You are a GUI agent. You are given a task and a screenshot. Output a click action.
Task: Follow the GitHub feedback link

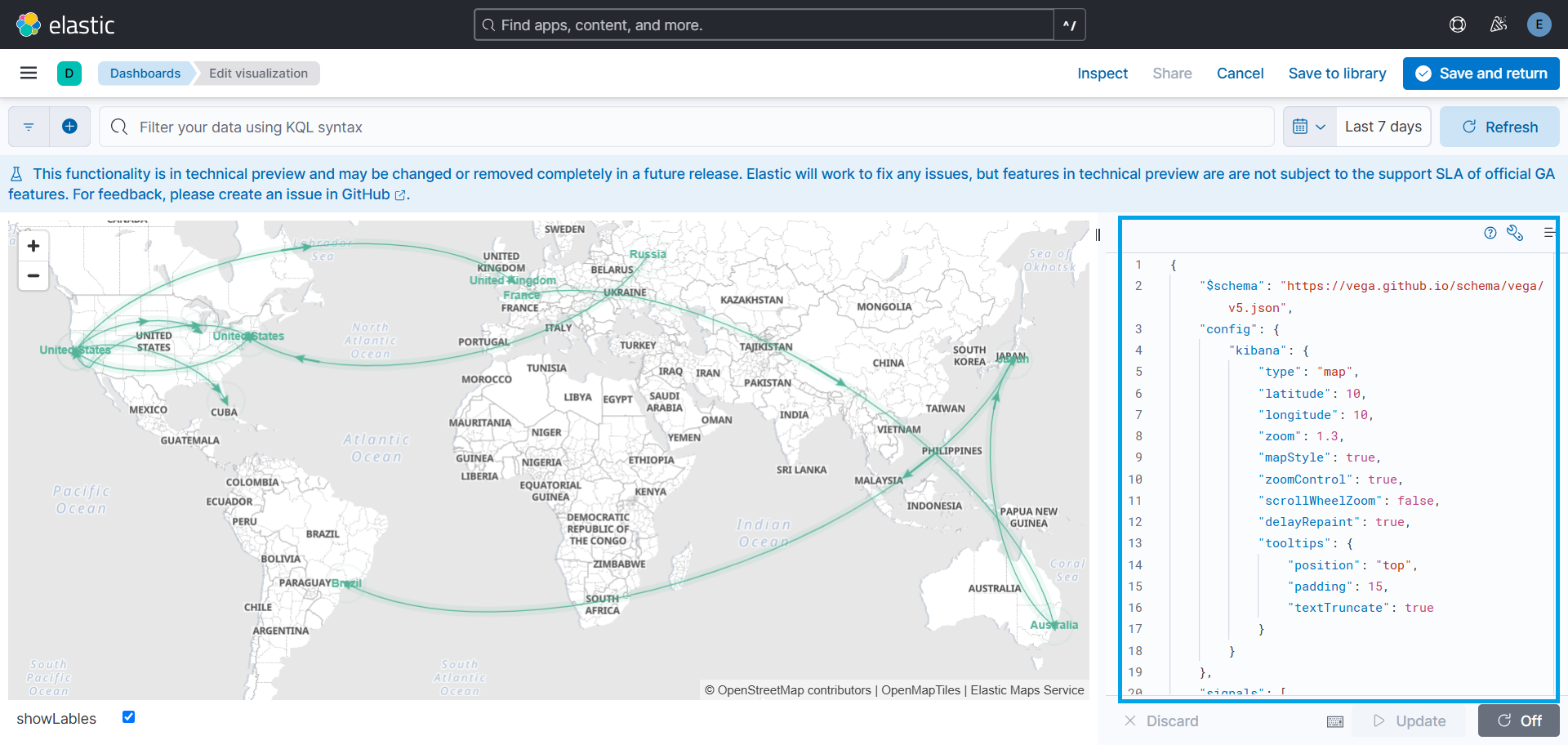(366, 194)
